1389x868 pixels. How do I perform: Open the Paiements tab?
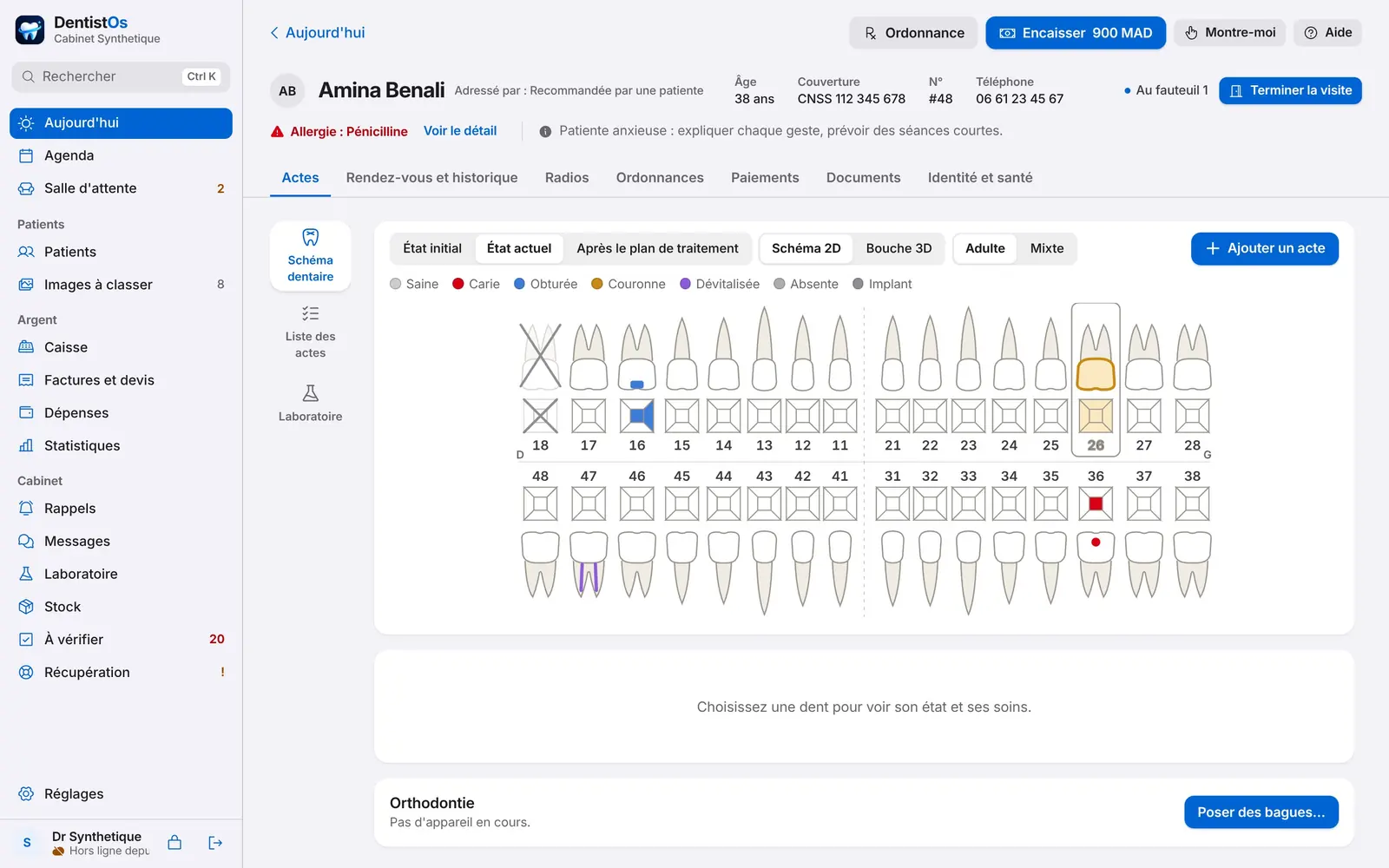coord(765,178)
